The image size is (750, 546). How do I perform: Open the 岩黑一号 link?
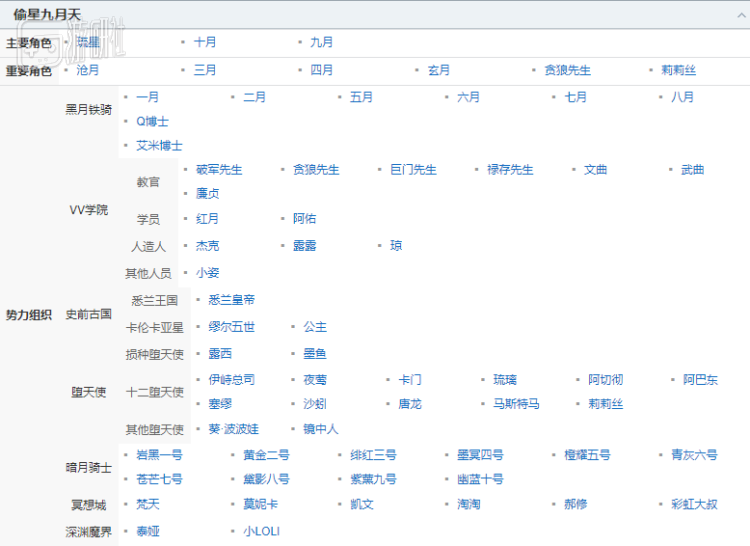(x=159, y=455)
